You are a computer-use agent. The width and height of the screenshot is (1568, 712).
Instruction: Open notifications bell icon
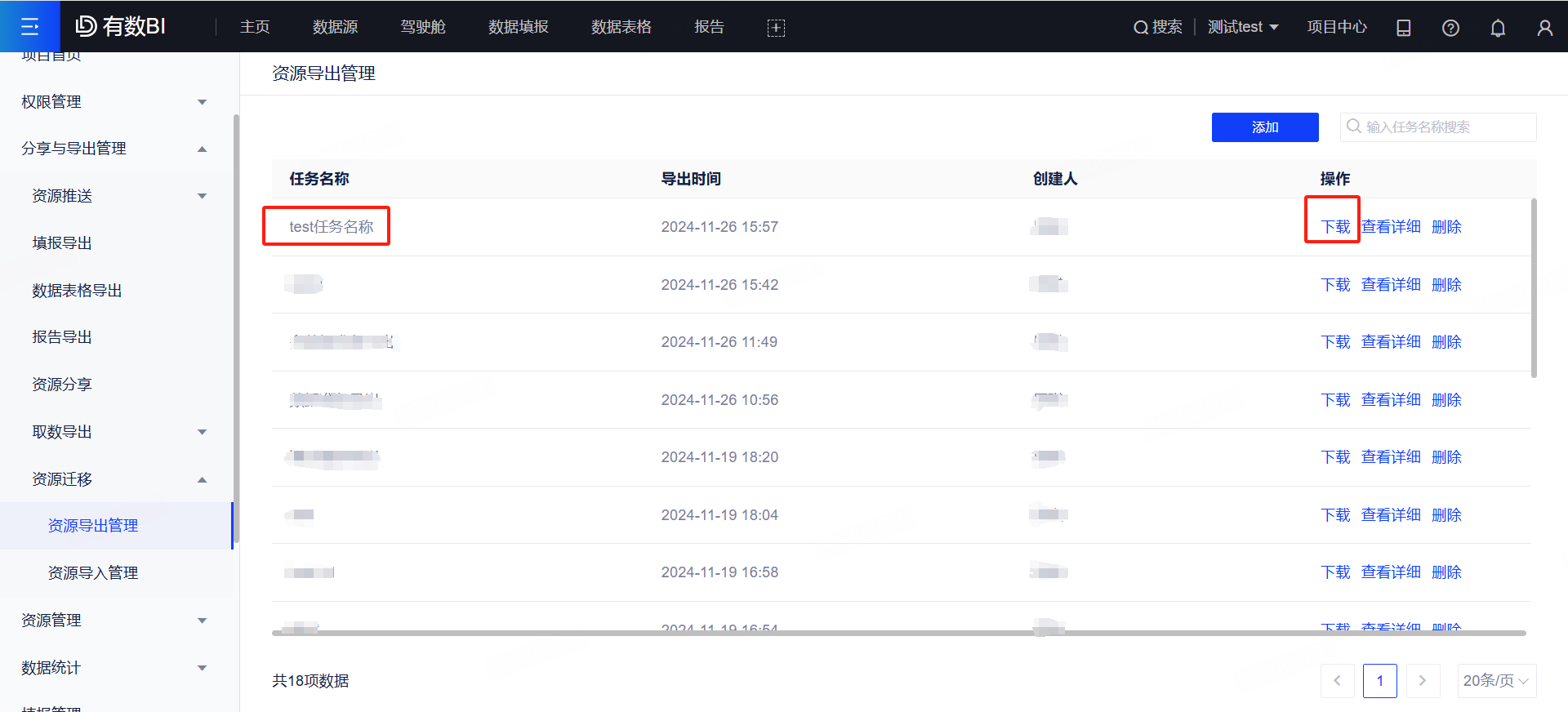click(1498, 28)
